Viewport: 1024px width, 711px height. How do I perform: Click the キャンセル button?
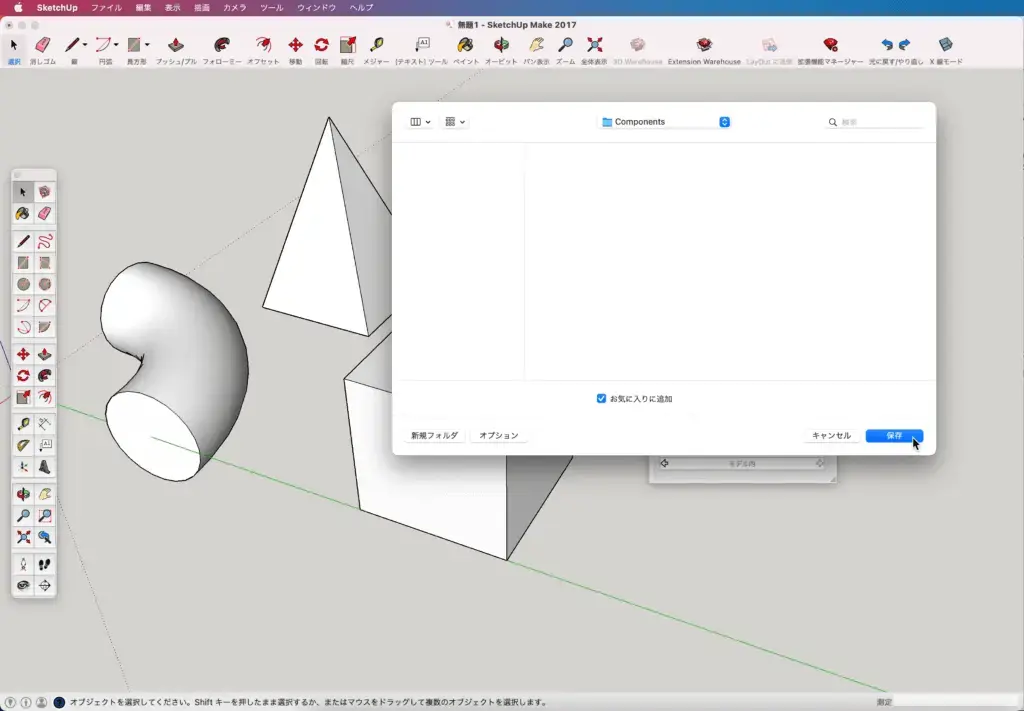[831, 435]
